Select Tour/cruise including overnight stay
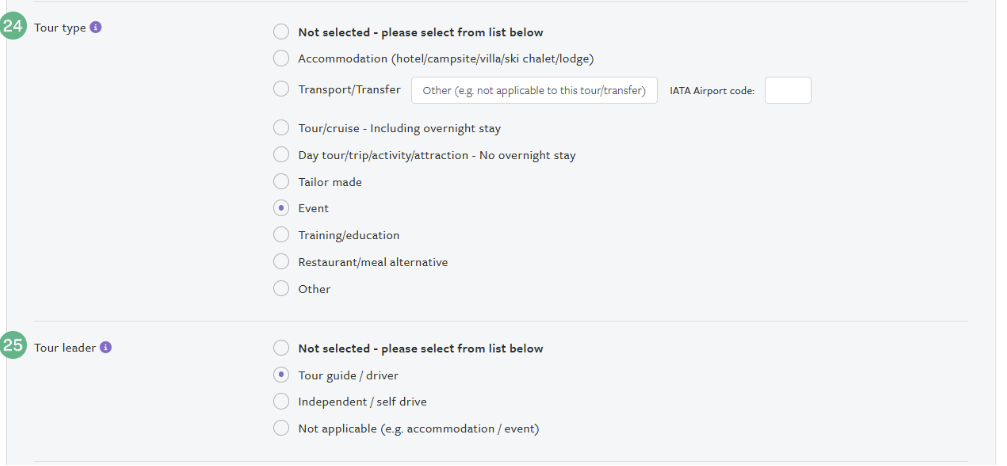The image size is (1007, 466). [281, 128]
